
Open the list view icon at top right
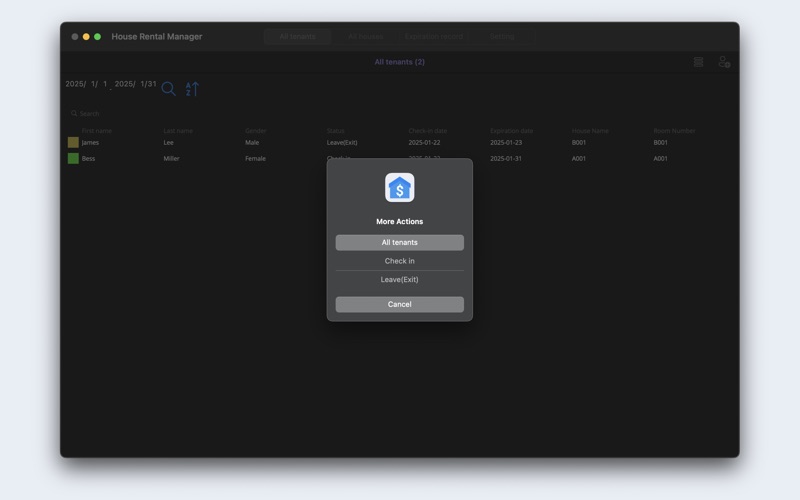pos(698,62)
